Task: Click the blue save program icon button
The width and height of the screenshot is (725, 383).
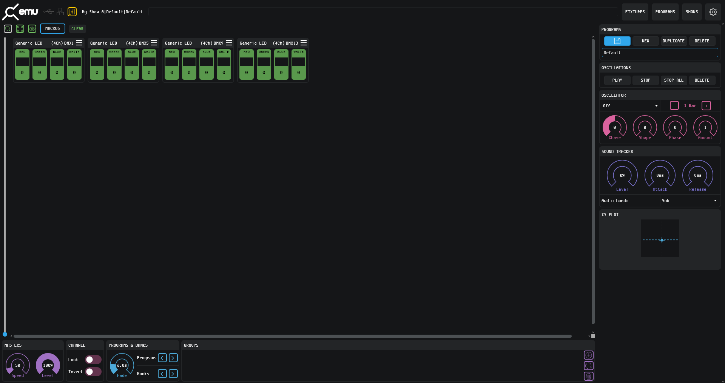Action: pyautogui.click(x=617, y=41)
